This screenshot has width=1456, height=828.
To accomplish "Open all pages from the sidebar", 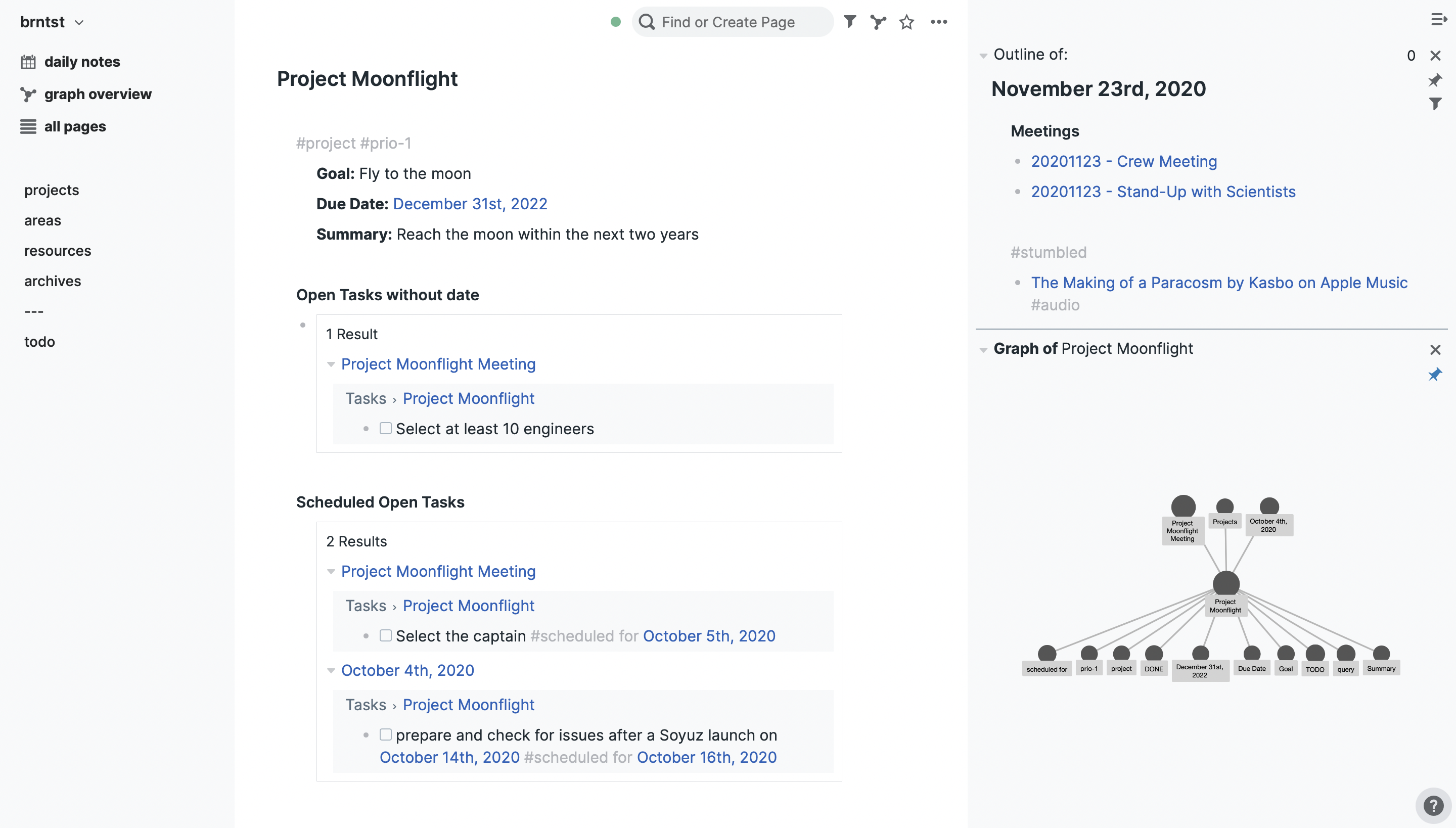I will pos(75,126).
